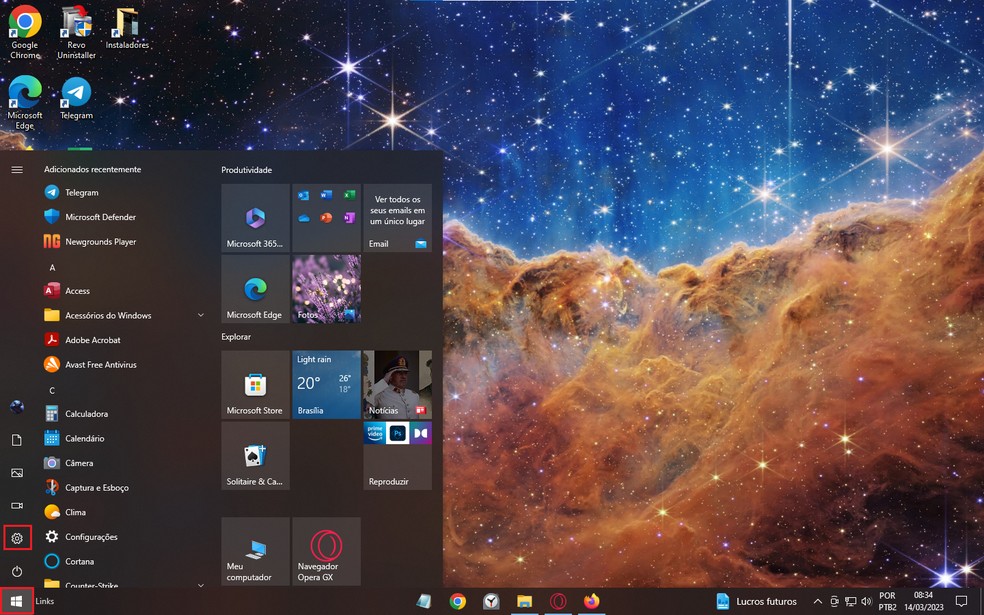Click the Email tile to see all emails
The width and height of the screenshot is (984, 615).
coord(397,218)
